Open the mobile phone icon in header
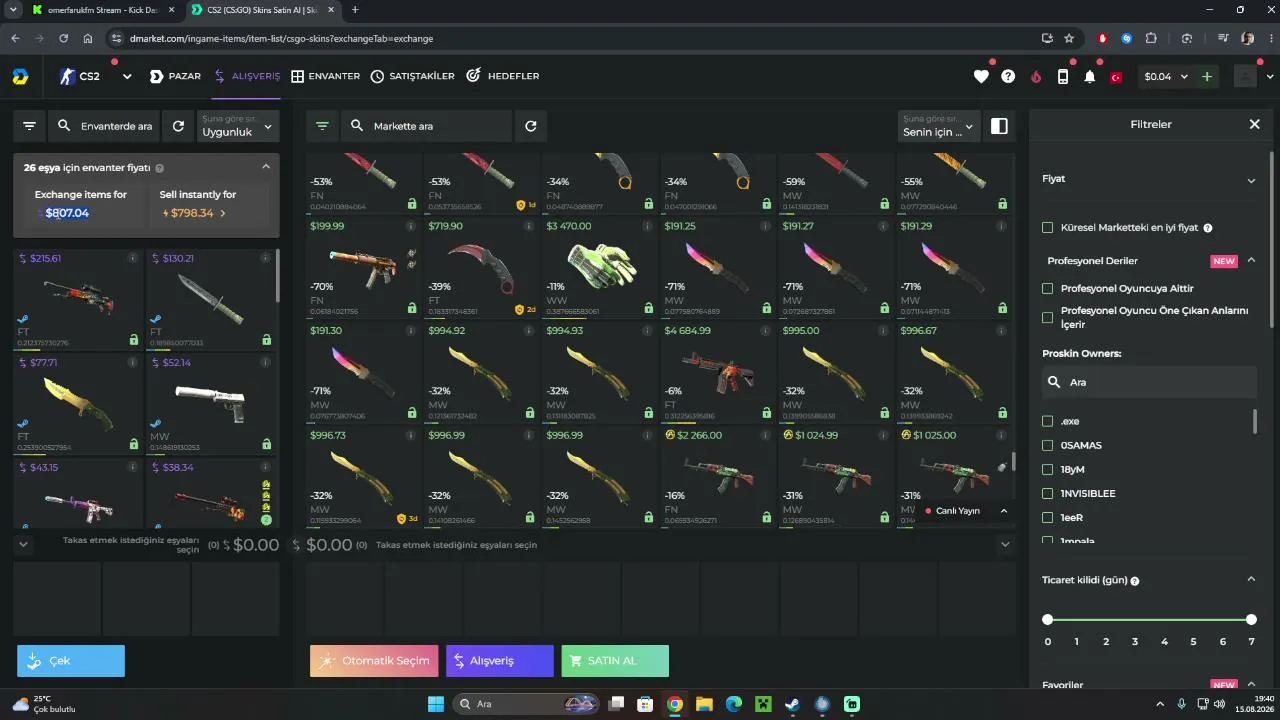The height and width of the screenshot is (720, 1280). [x=1063, y=77]
